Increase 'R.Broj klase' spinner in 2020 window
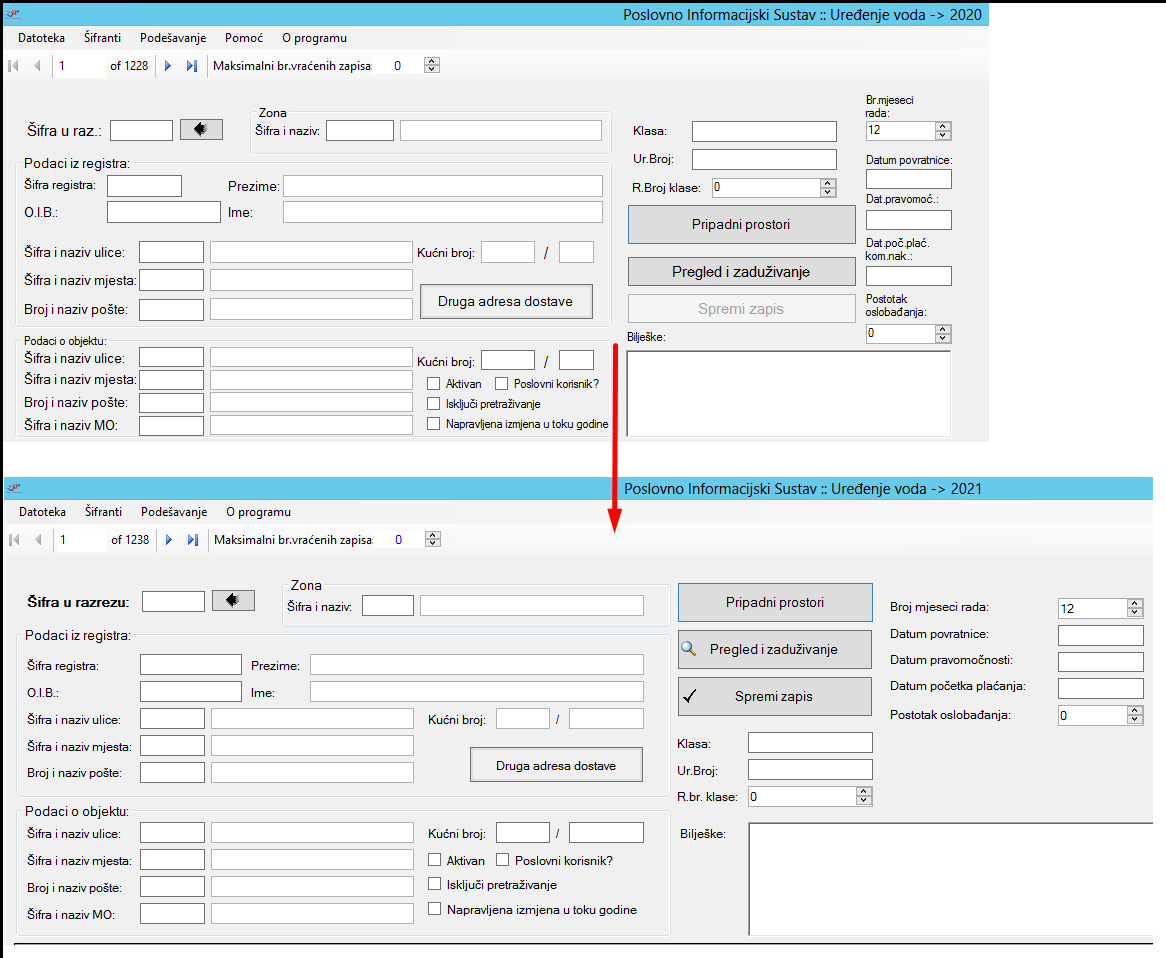The image size is (1166, 958). pos(827,183)
